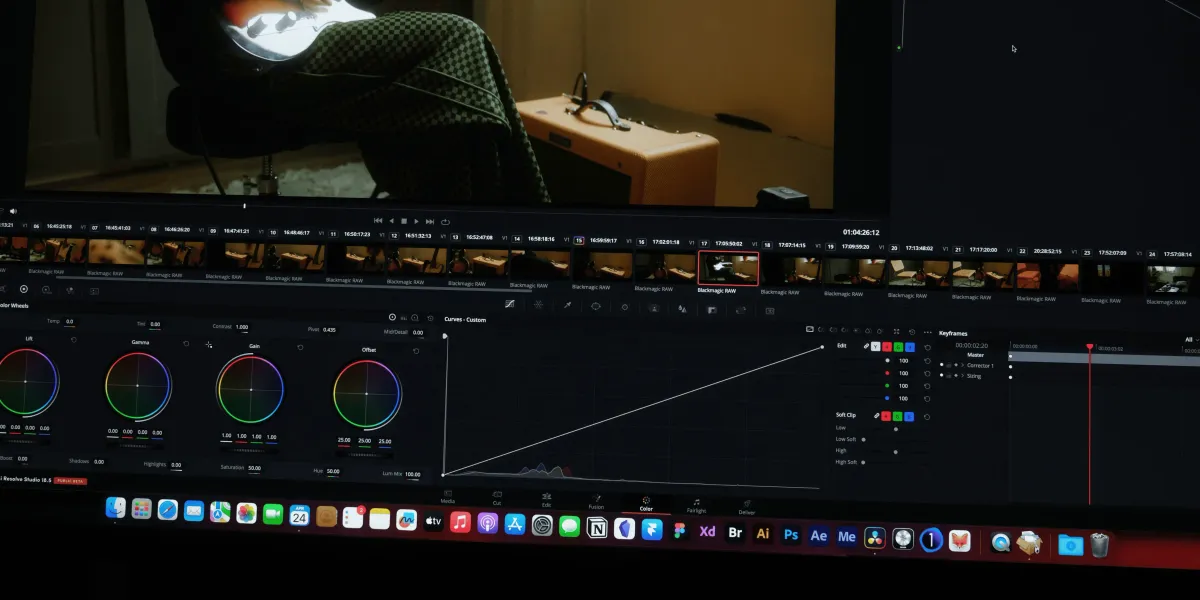This screenshot has width=1200, height=600.
Task: Open the Qualifier palette
Action: (567, 305)
